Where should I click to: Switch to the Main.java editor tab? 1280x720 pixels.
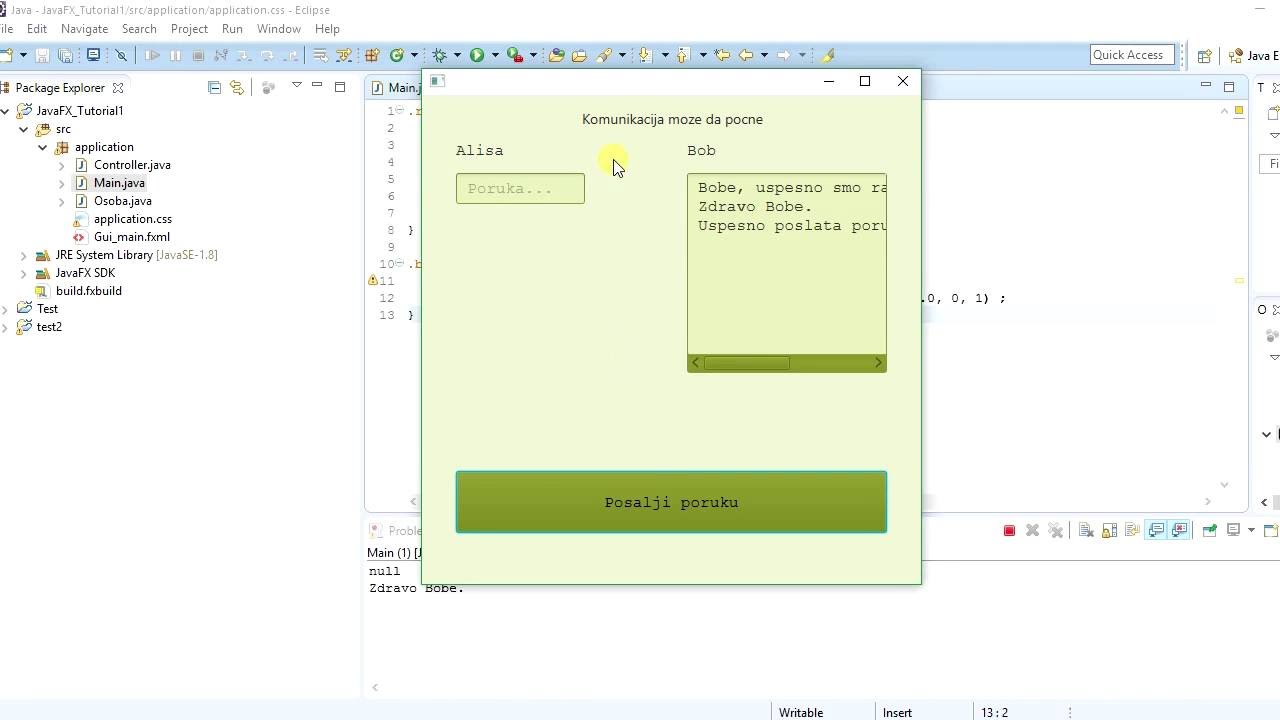(x=396, y=88)
